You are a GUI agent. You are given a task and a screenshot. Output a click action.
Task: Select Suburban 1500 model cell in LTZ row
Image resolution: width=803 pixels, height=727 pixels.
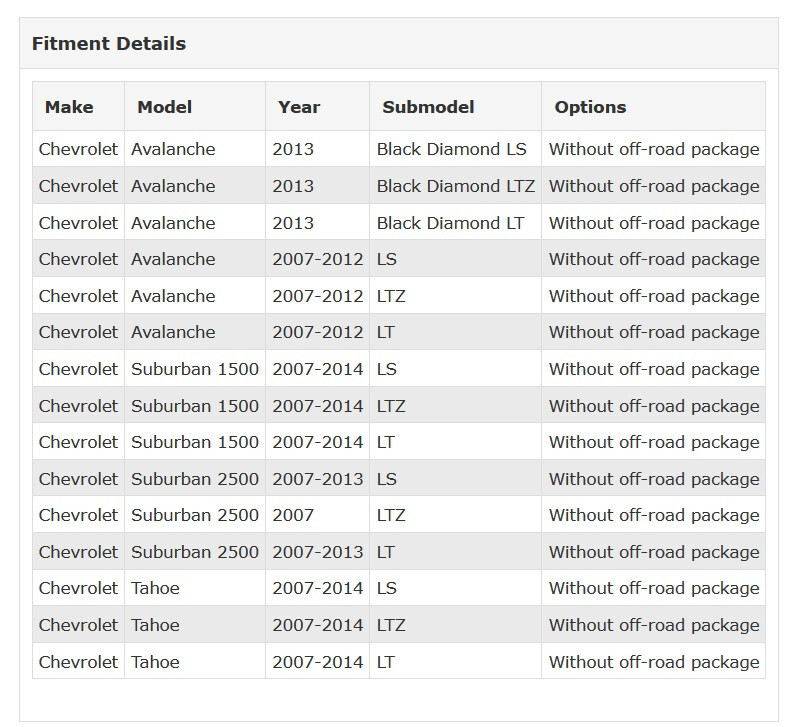(195, 405)
